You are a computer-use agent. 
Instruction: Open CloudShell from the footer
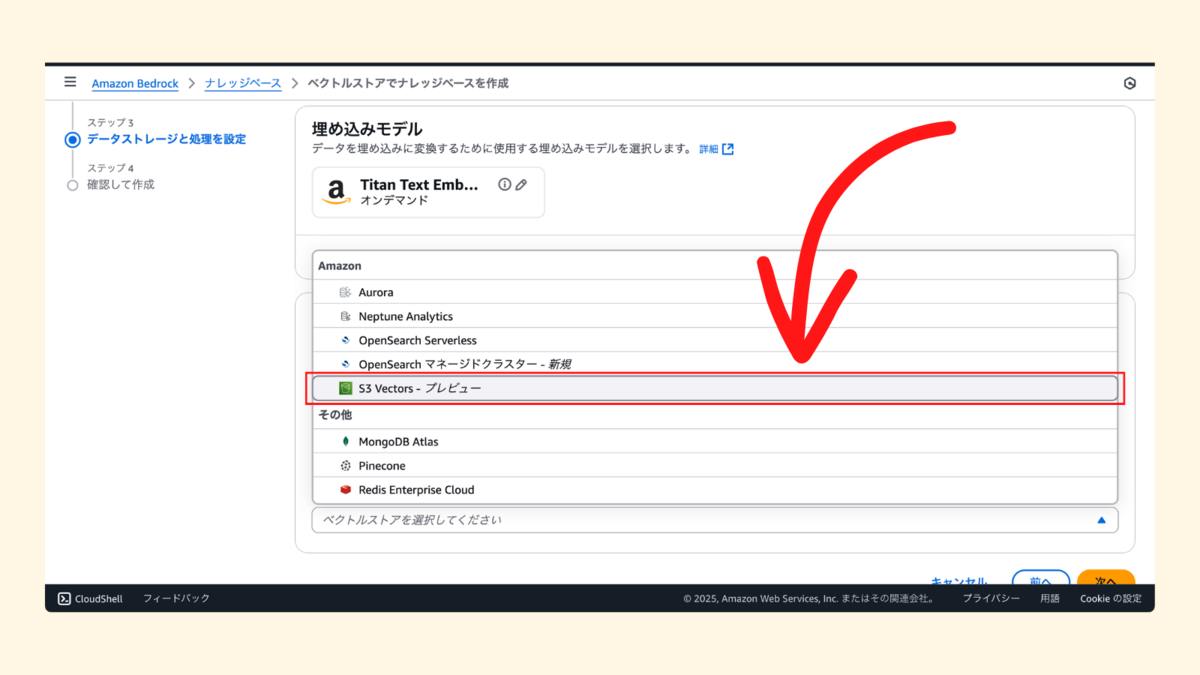click(x=90, y=598)
